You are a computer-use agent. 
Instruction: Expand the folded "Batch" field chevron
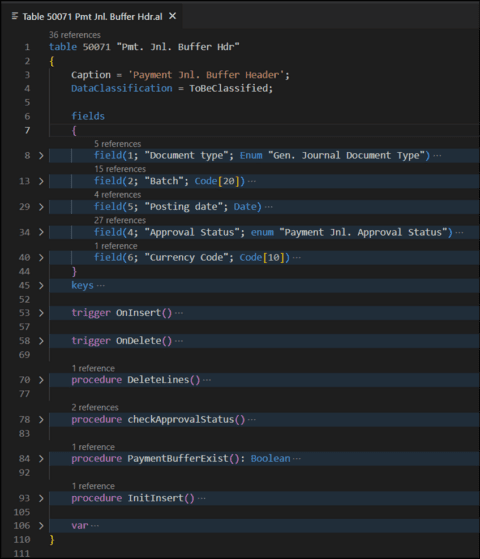click(x=41, y=181)
